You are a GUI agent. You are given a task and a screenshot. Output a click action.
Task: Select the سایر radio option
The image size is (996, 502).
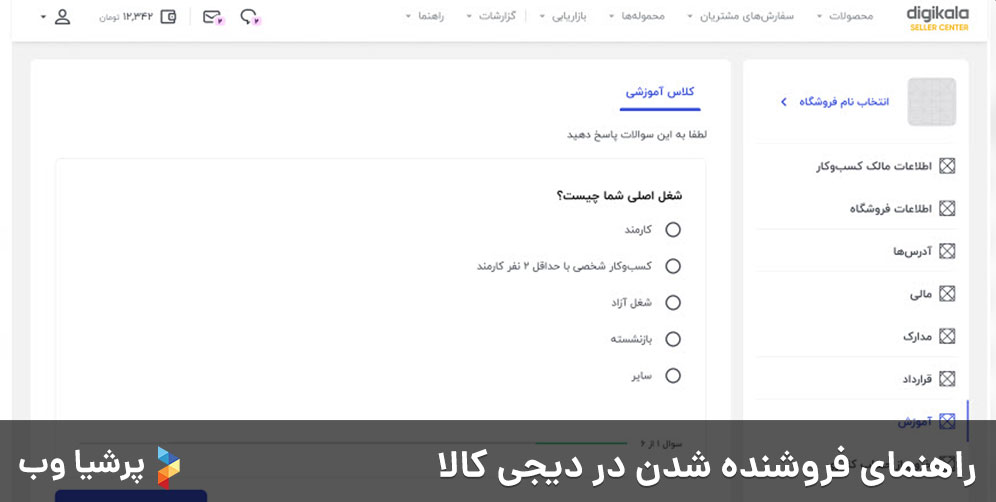(673, 376)
